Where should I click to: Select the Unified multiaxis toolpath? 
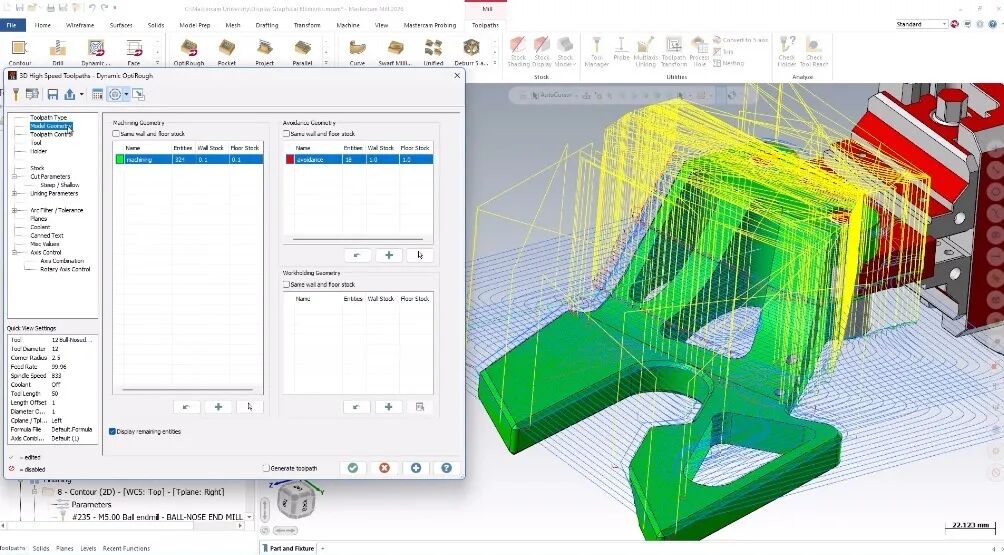pos(433,52)
